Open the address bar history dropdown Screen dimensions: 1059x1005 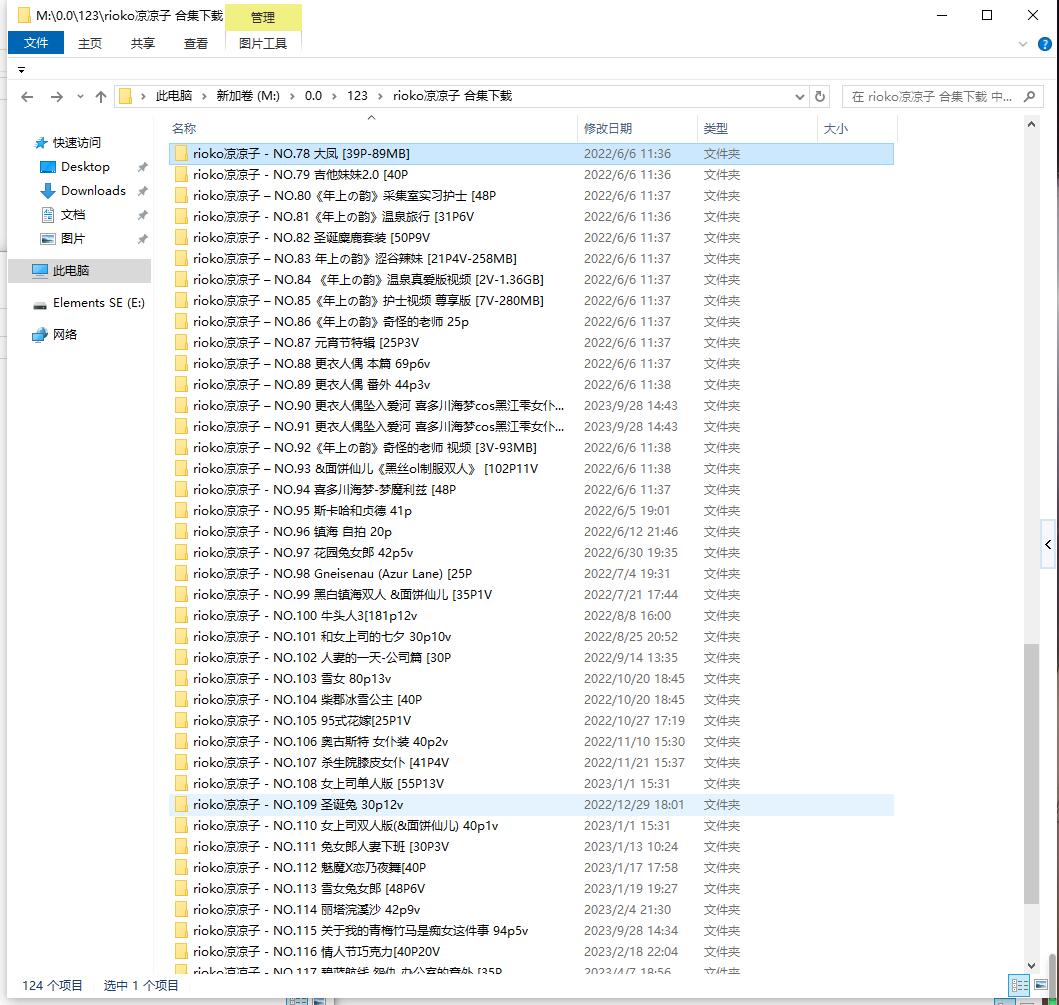point(800,97)
